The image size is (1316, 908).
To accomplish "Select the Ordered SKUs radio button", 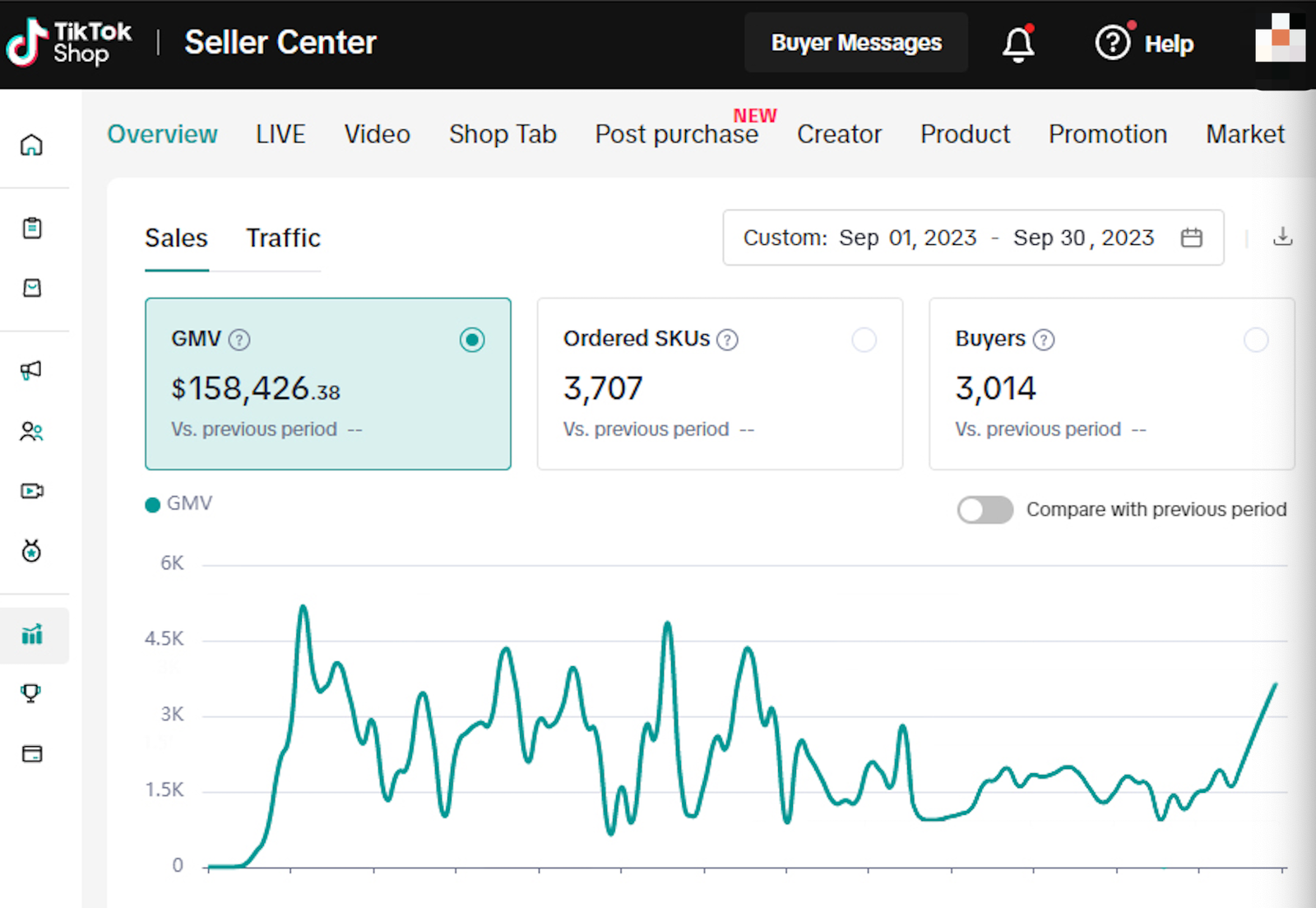I will 864,340.
